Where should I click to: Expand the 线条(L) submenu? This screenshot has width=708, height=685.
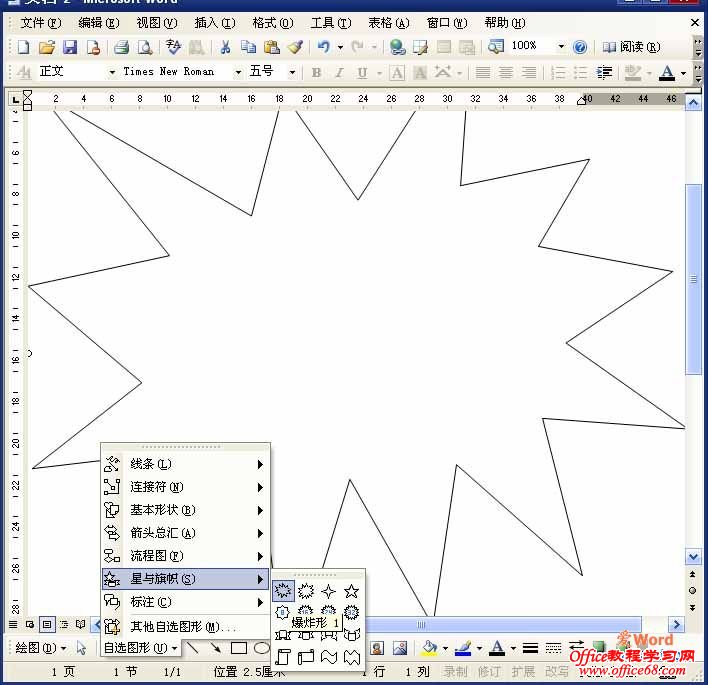[185, 464]
